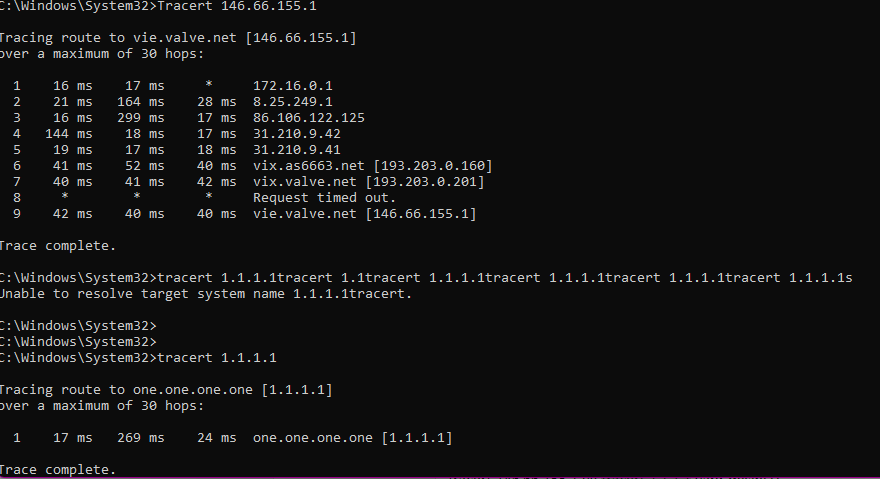Click the 31.210.9.41 hop address
This screenshot has width=880, height=479.
(x=296, y=149)
